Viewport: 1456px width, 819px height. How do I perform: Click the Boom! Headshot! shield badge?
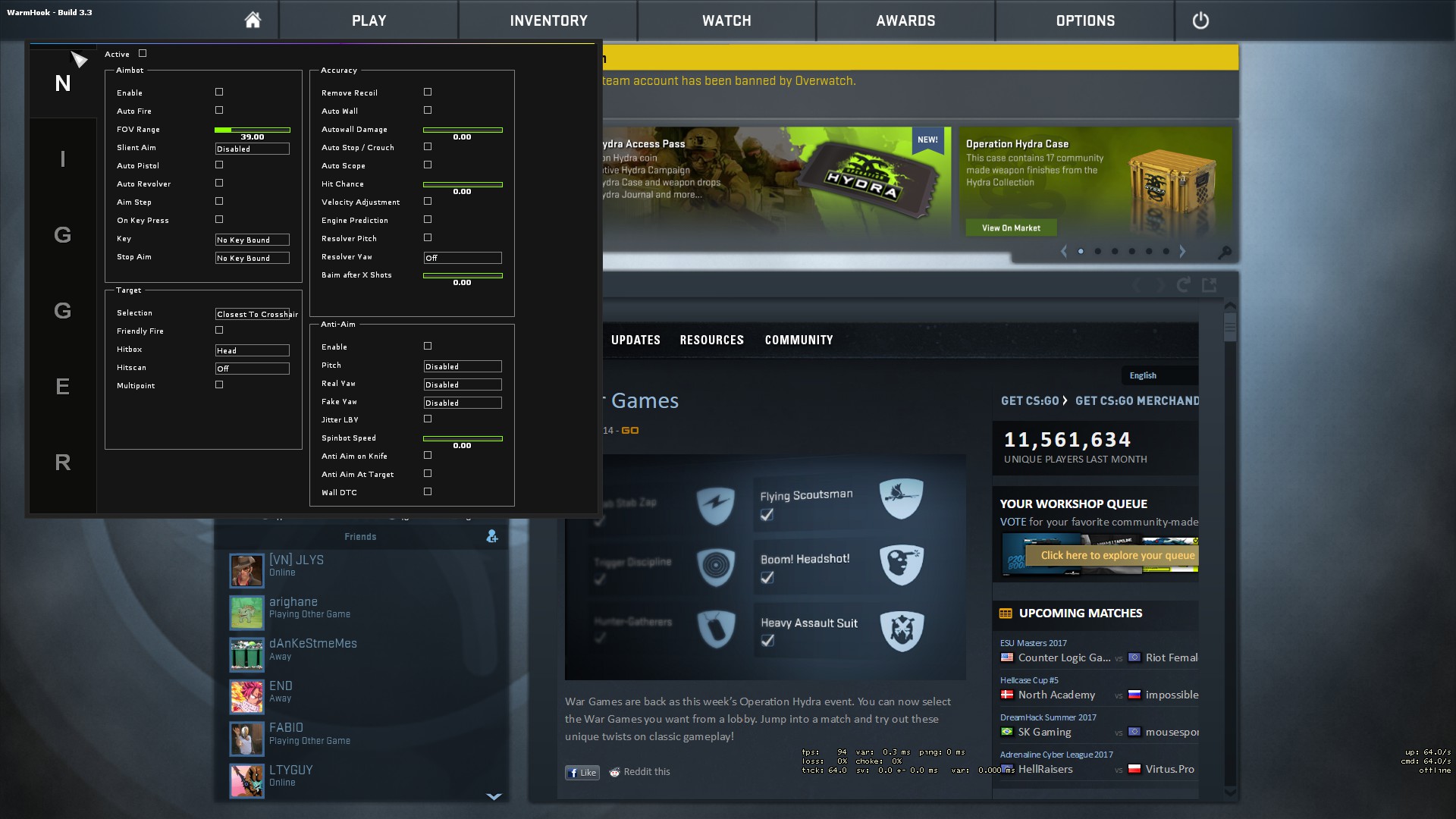coord(901,564)
